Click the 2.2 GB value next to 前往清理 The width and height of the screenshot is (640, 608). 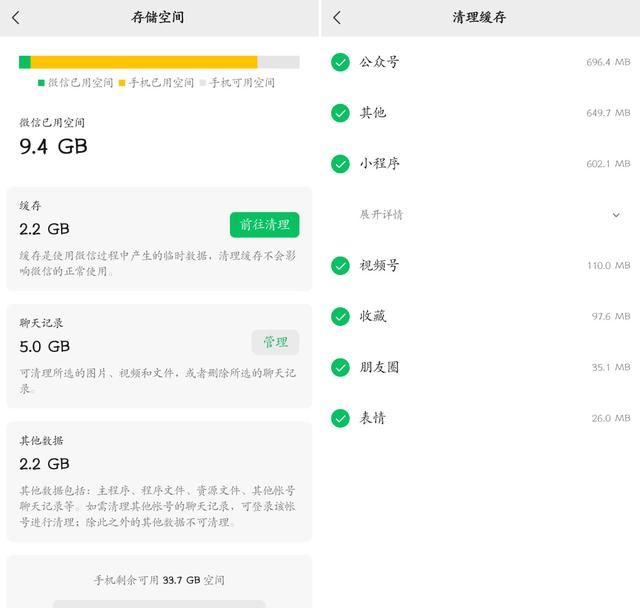click(x=44, y=229)
